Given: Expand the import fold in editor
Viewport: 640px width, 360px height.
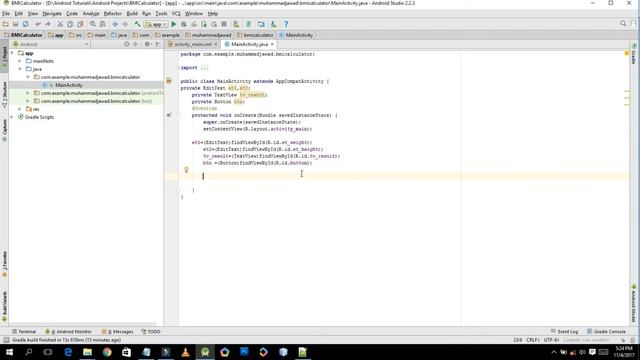Looking at the screenshot, I should (204, 68).
